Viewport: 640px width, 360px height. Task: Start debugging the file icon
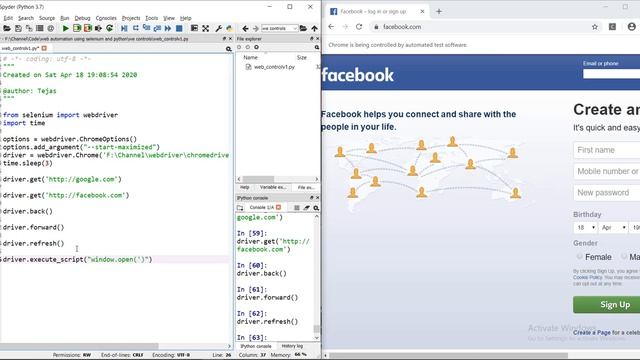pos(124,29)
